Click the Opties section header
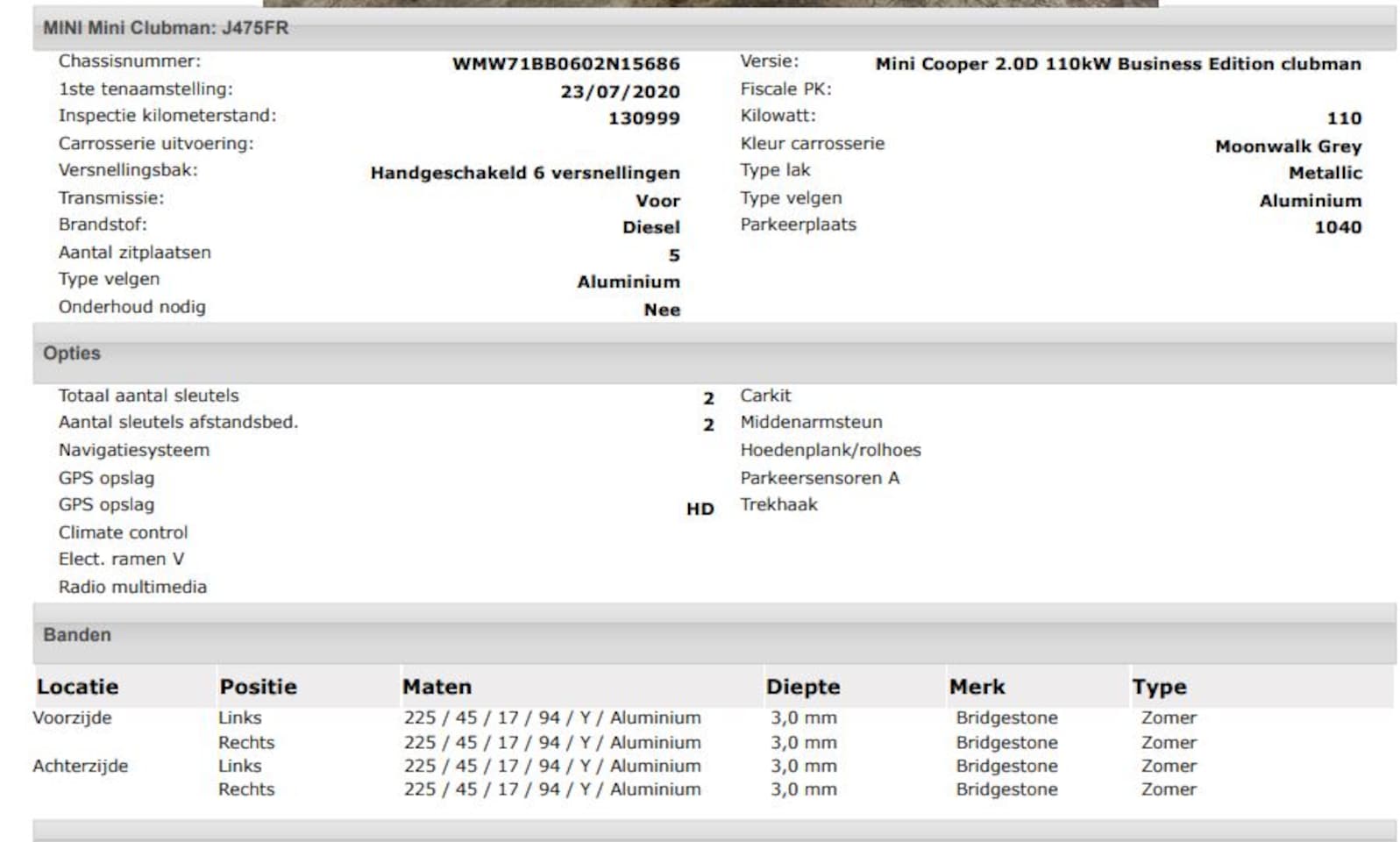1400x842 pixels. point(72,353)
